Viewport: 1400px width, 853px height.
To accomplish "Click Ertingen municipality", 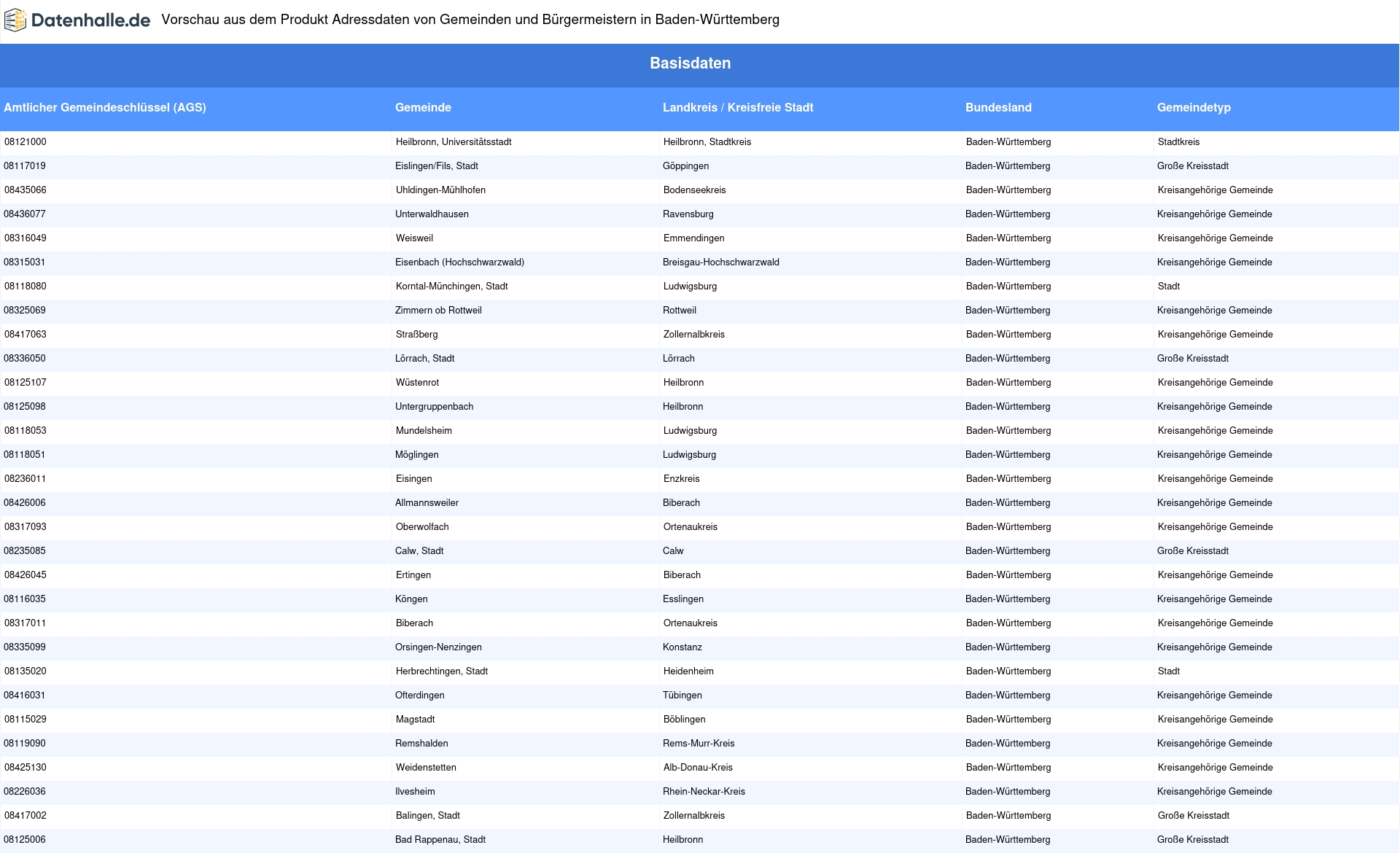I will (413, 575).
